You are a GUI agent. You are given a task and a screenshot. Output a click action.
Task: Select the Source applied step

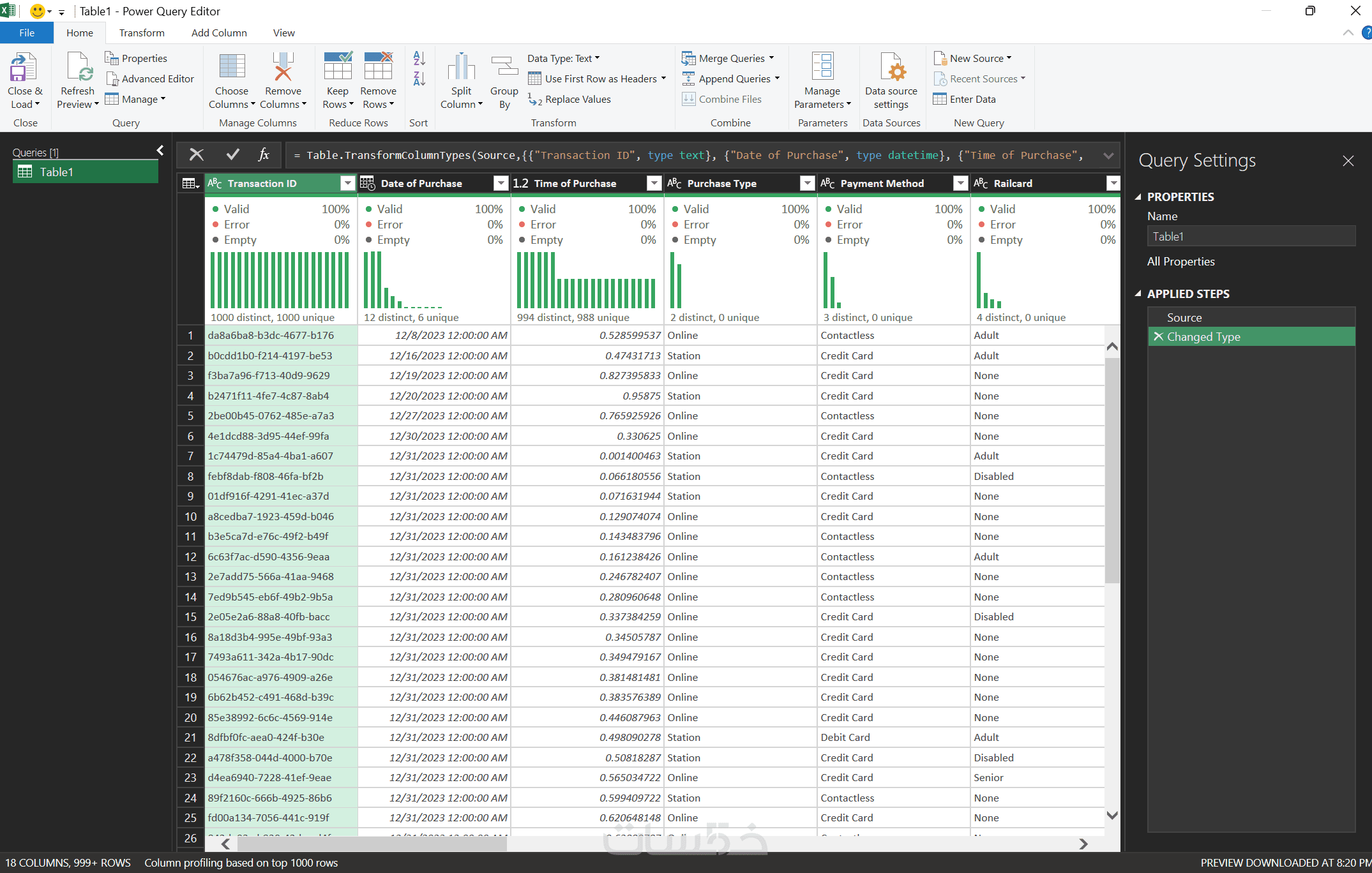click(x=1251, y=317)
